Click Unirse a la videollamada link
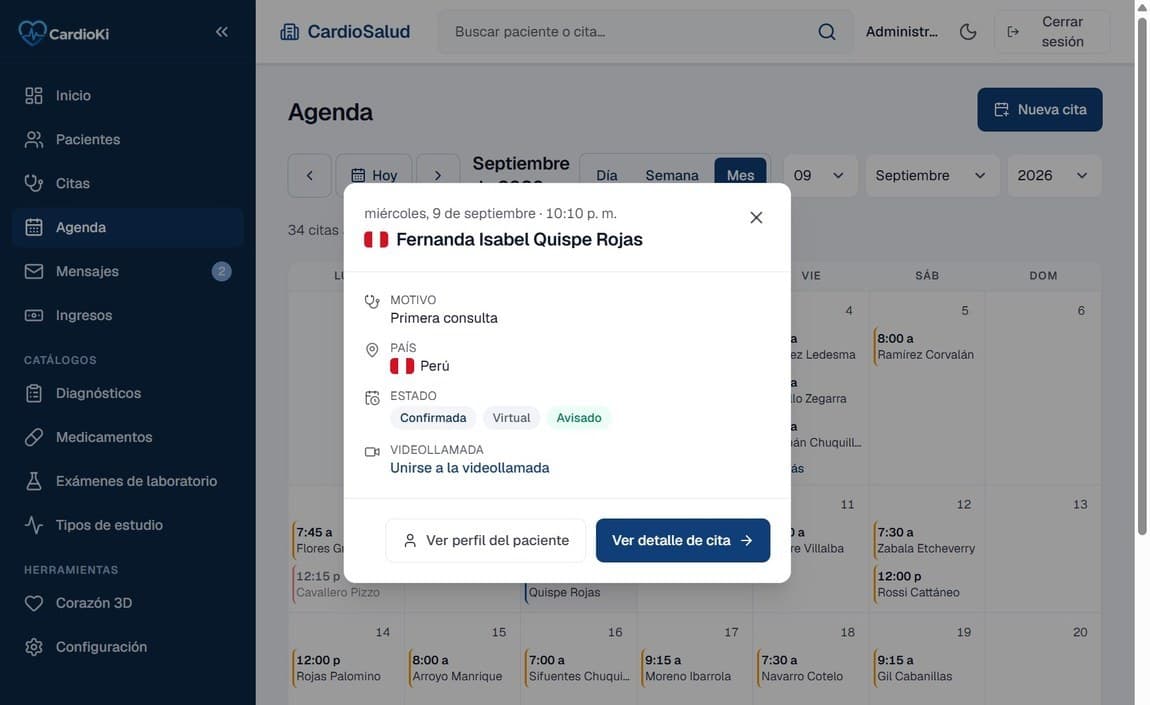1150x705 pixels. (469, 467)
